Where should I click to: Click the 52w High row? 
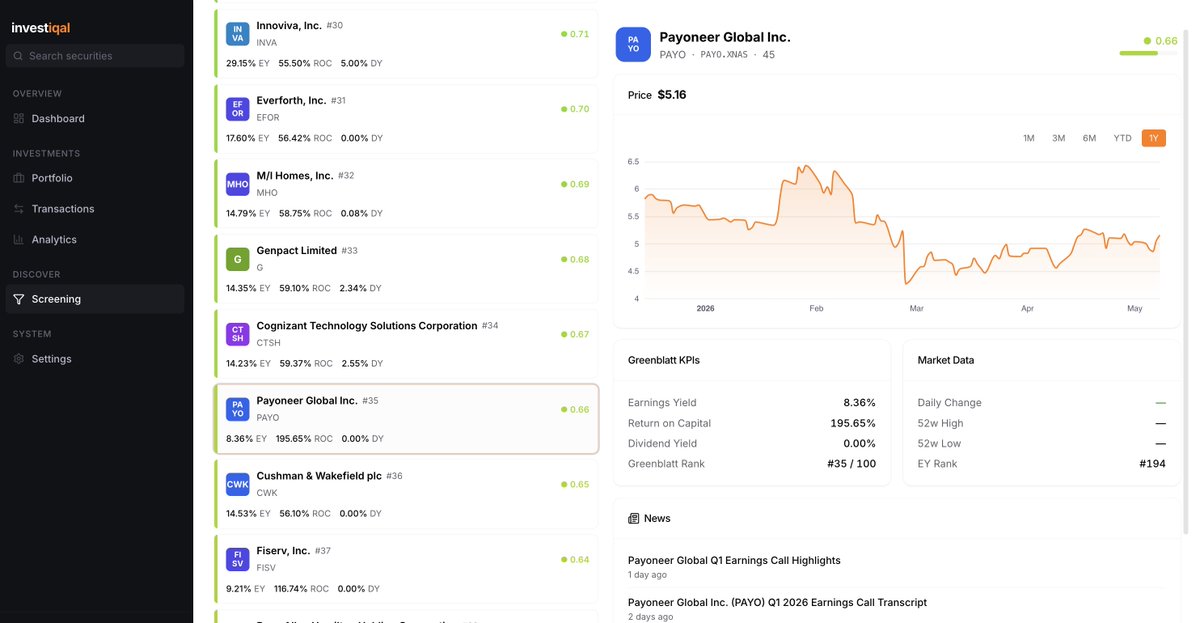1042,423
